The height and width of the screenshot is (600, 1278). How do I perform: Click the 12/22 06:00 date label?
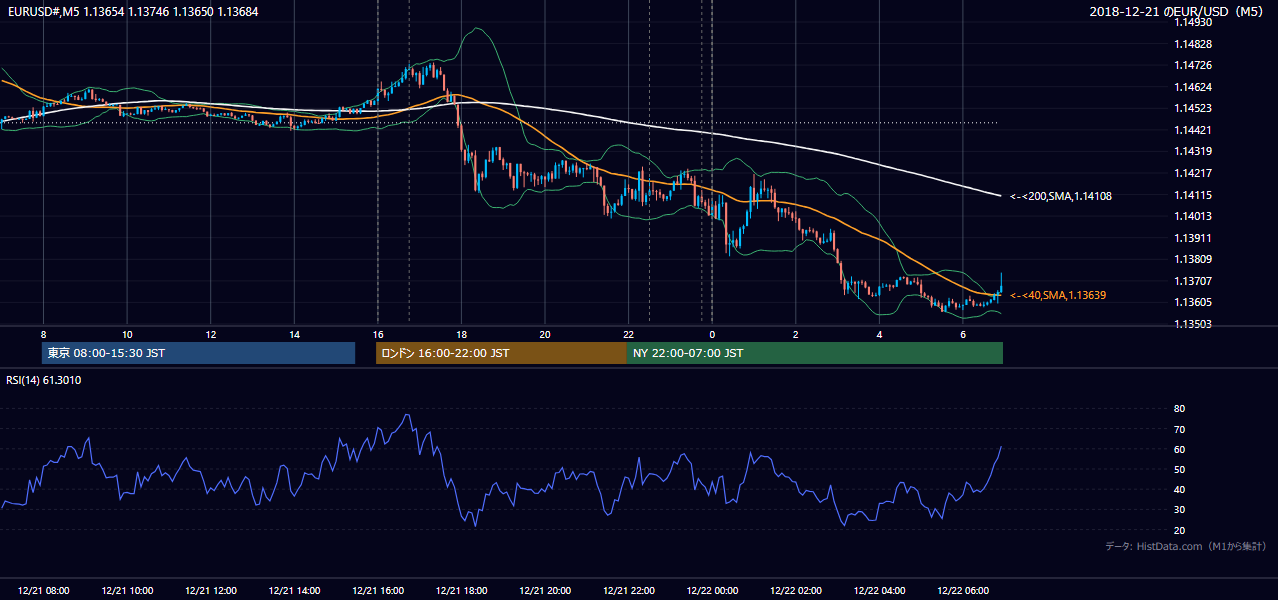(x=963, y=591)
